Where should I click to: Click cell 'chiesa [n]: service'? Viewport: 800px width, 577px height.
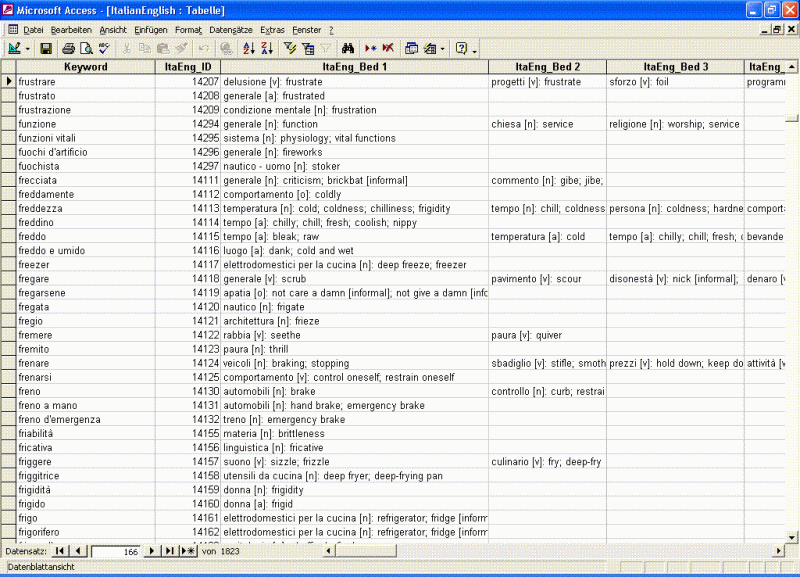click(x=547, y=124)
